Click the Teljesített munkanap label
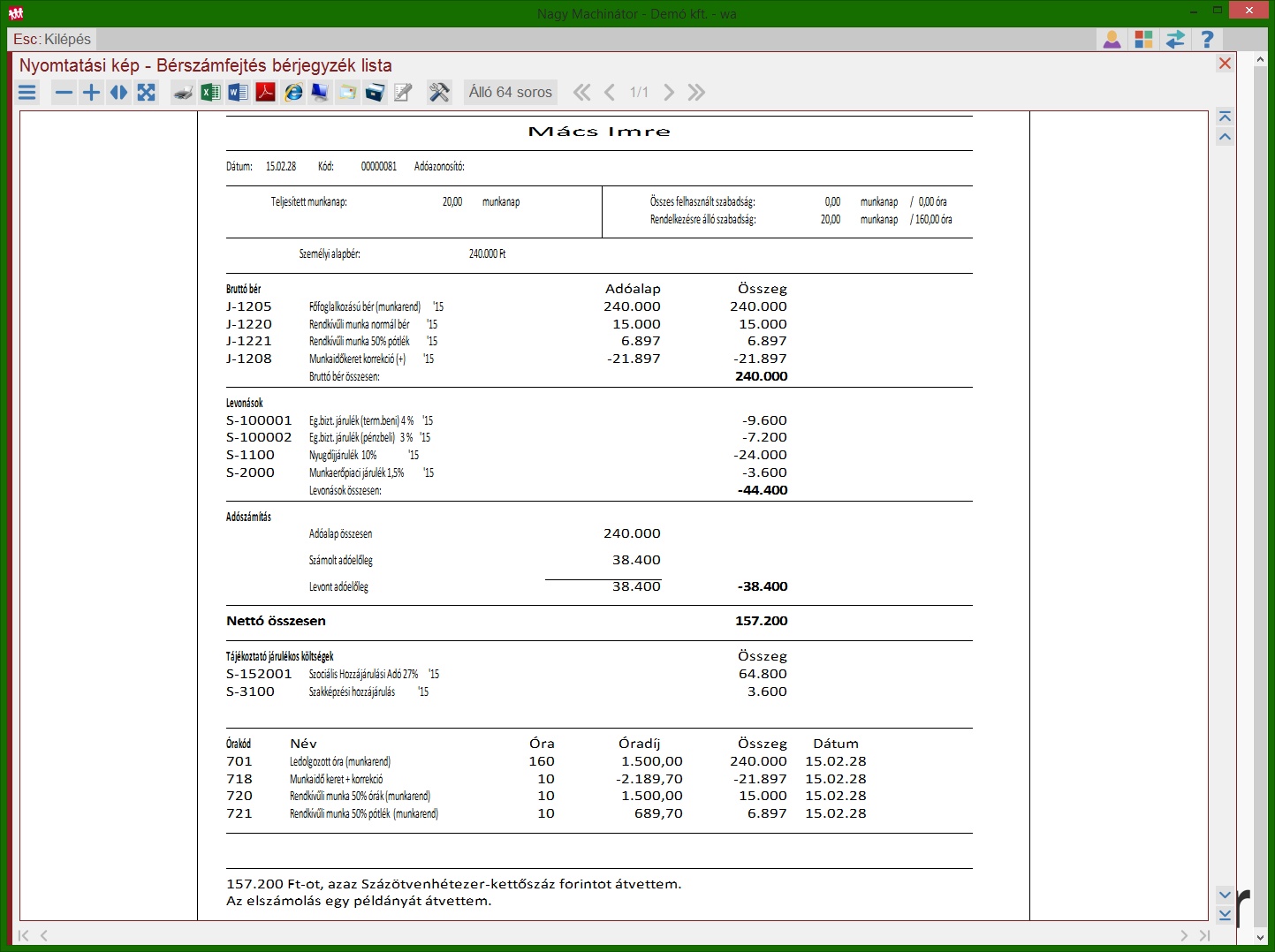The height and width of the screenshot is (952, 1275). tap(309, 202)
